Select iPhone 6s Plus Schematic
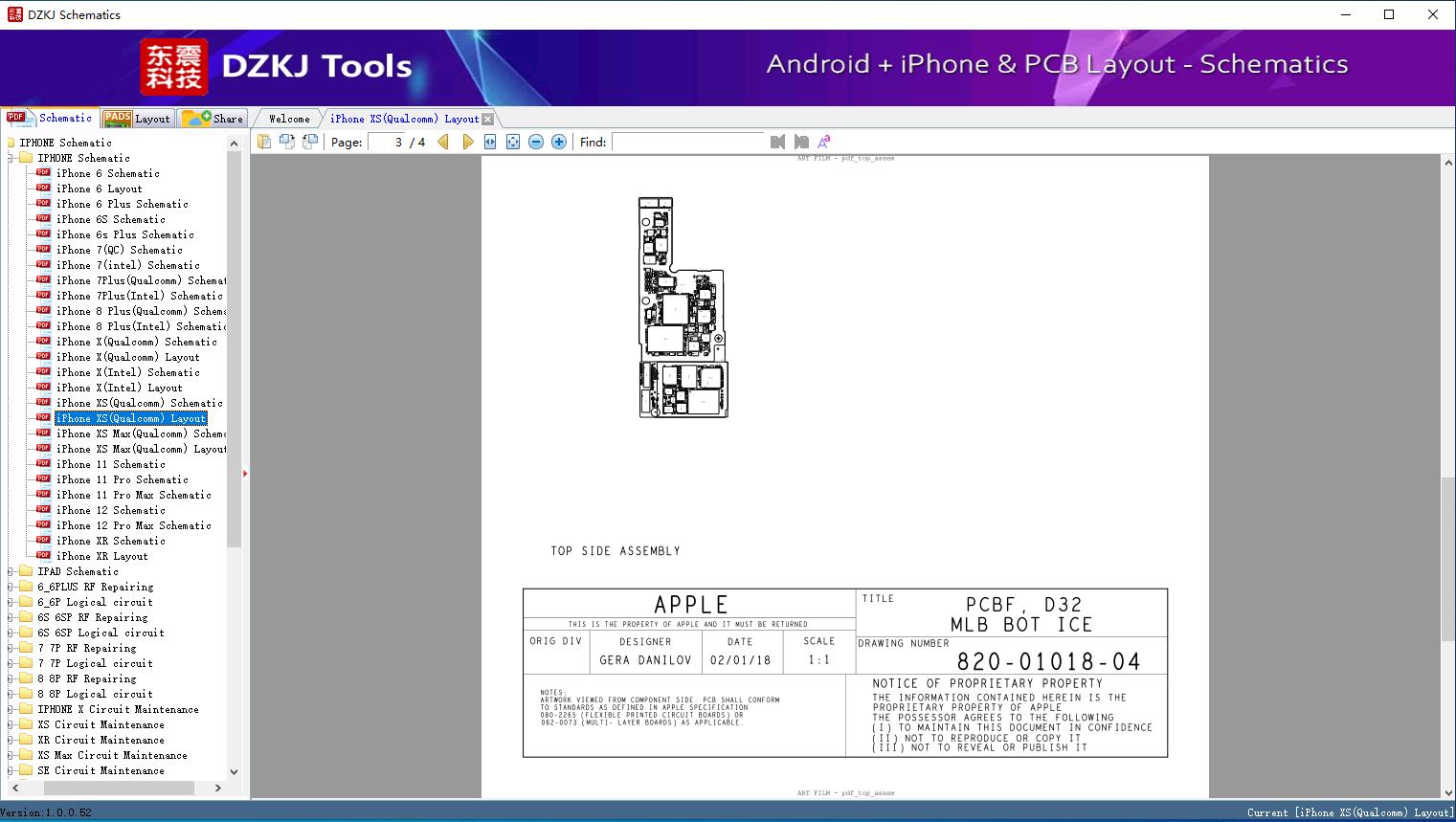Viewport: 1456px width, 822px height. (x=124, y=234)
